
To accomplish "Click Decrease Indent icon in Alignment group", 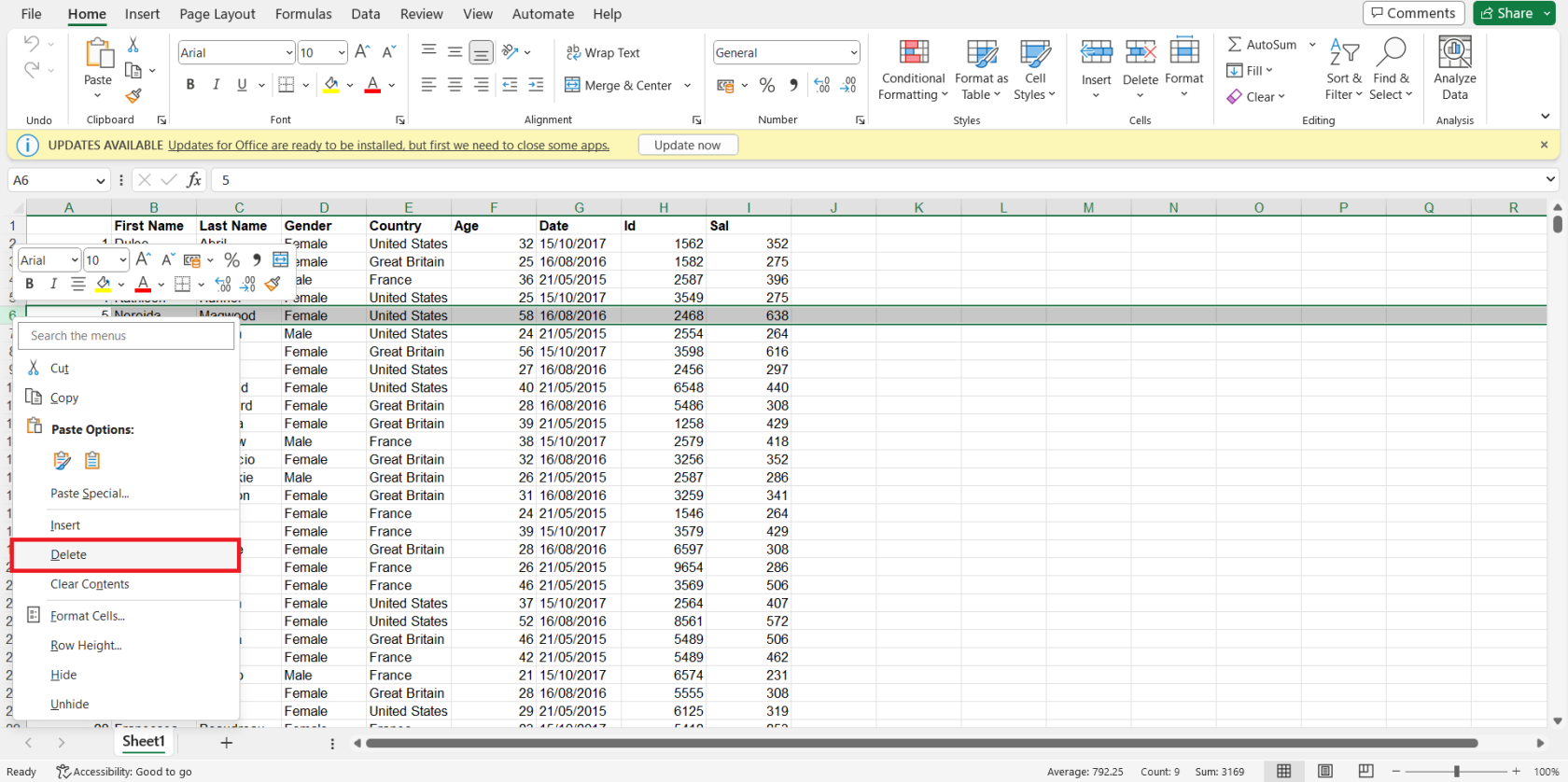I will 510,85.
